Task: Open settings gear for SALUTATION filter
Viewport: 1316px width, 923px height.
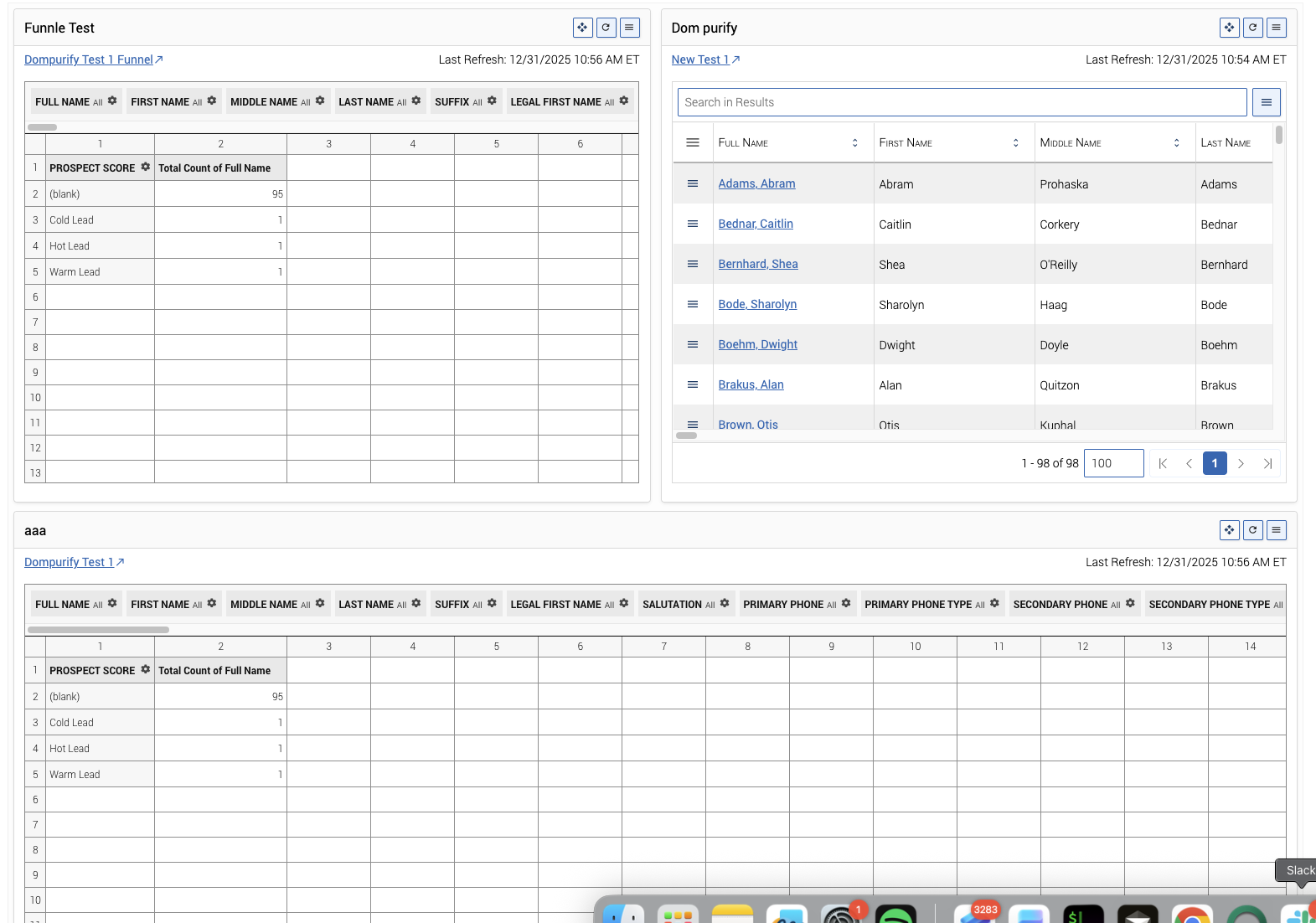Action: (x=725, y=604)
